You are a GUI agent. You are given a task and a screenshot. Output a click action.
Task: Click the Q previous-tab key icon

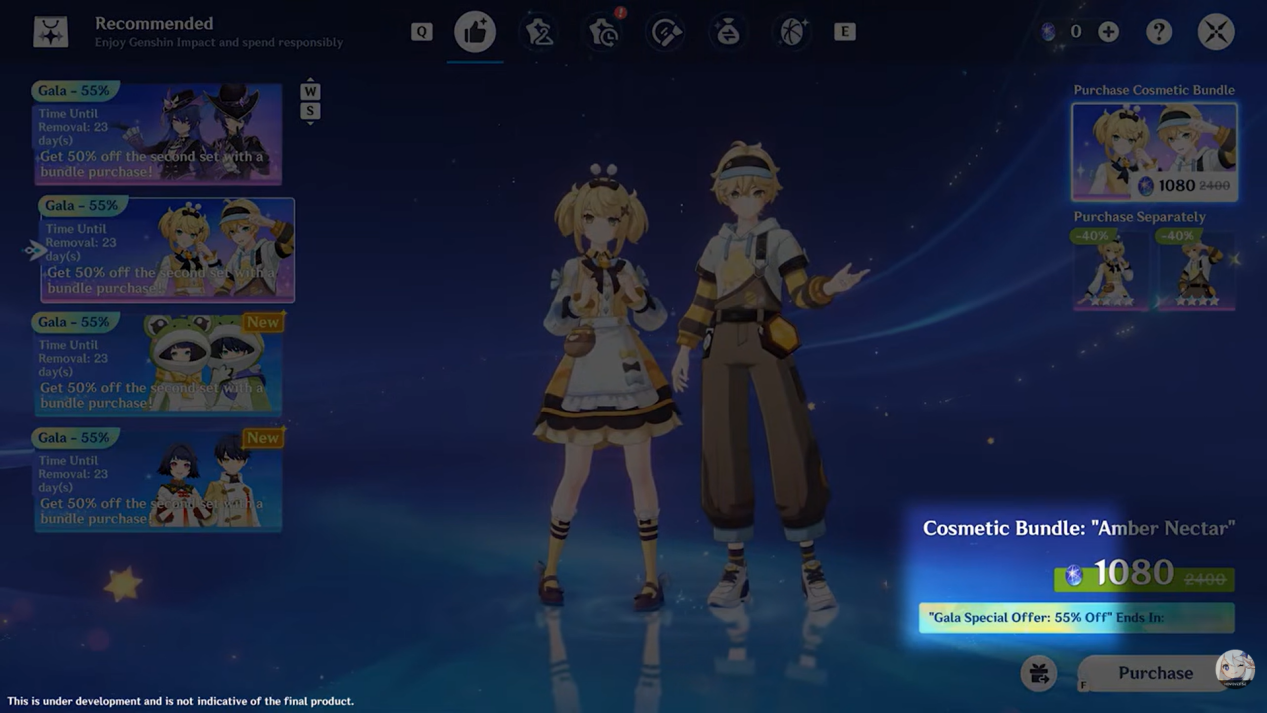pyautogui.click(x=422, y=32)
